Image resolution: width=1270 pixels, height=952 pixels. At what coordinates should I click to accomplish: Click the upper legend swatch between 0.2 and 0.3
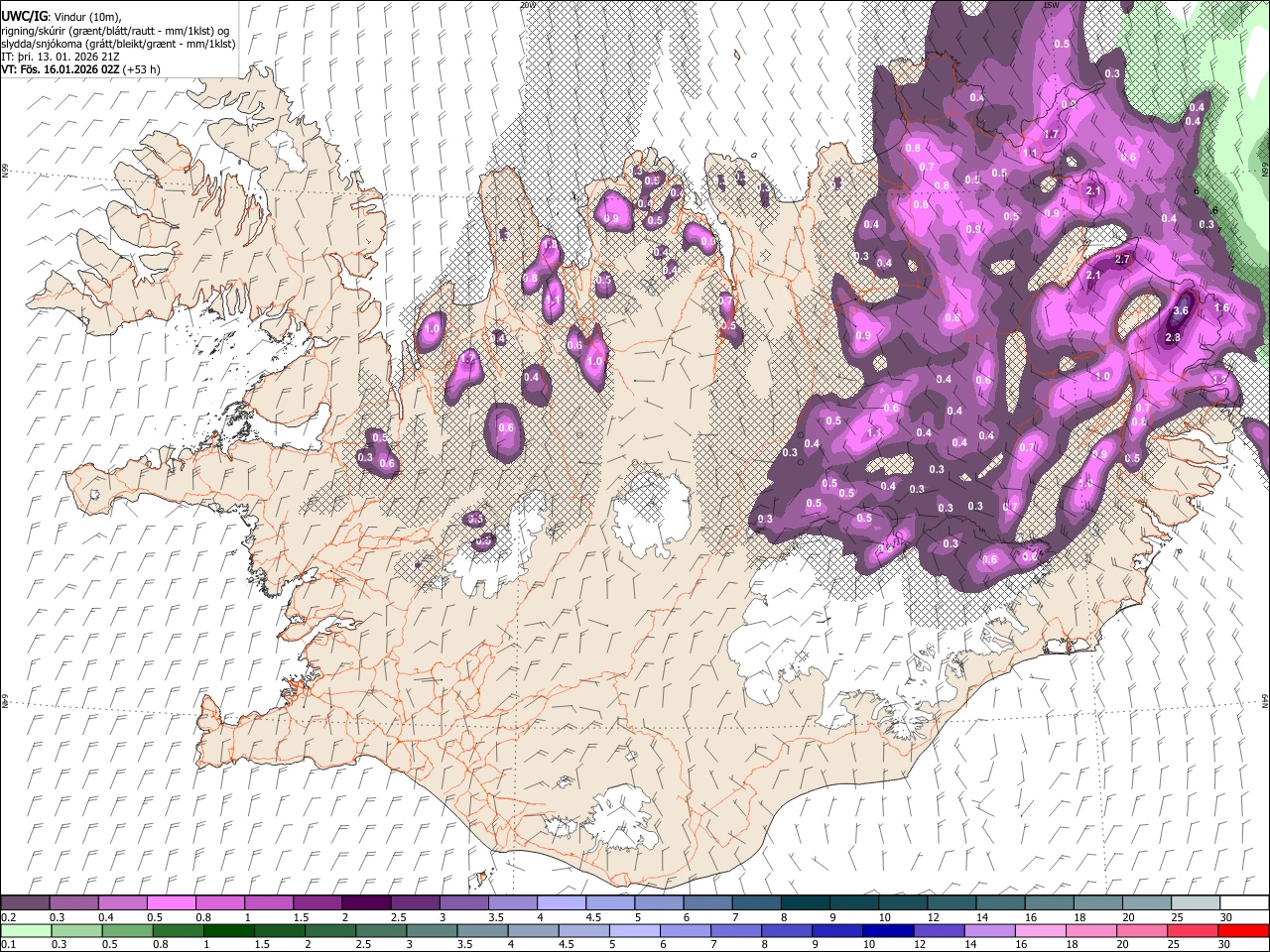(x=25, y=902)
